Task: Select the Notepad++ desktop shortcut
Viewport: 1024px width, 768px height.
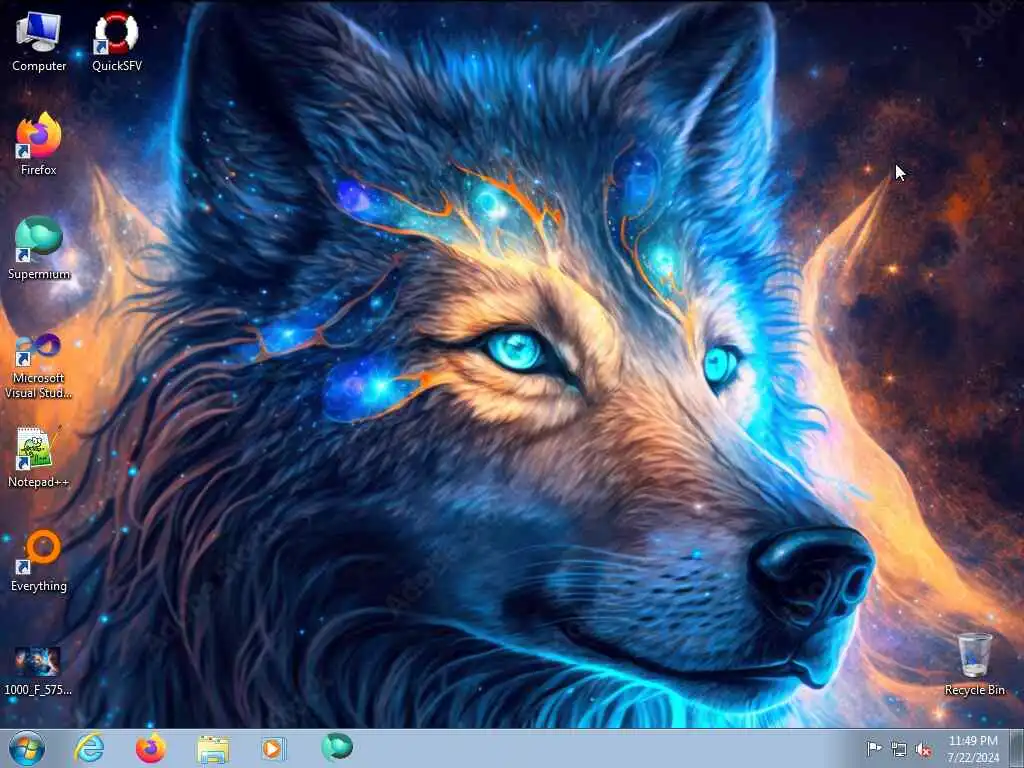Action: 39,456
